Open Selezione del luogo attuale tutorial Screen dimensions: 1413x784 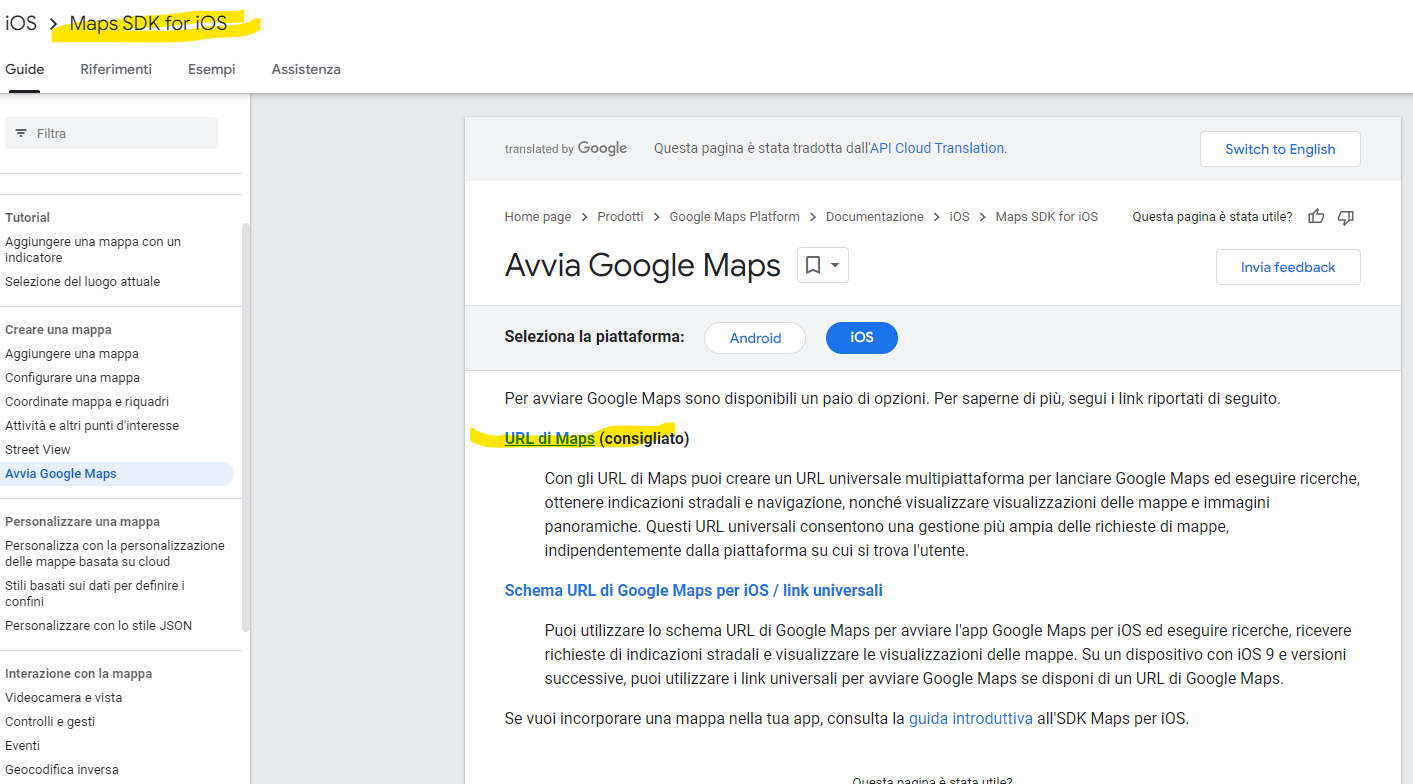pos(82,282)
